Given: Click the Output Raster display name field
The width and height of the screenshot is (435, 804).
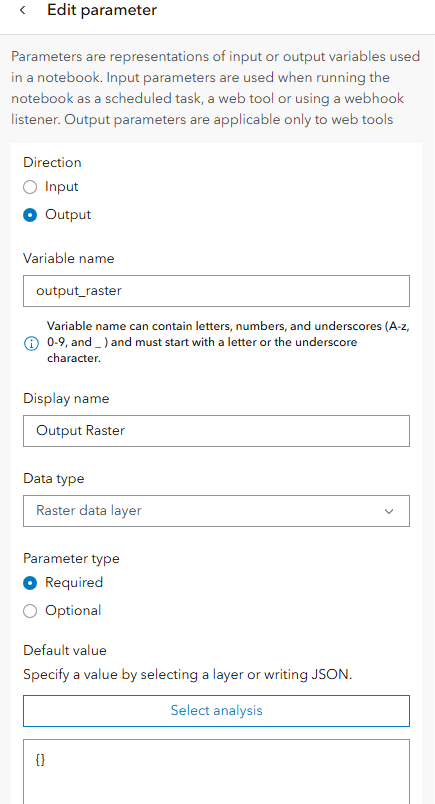Looking at the screenshot, I should (x=216, y=431).
